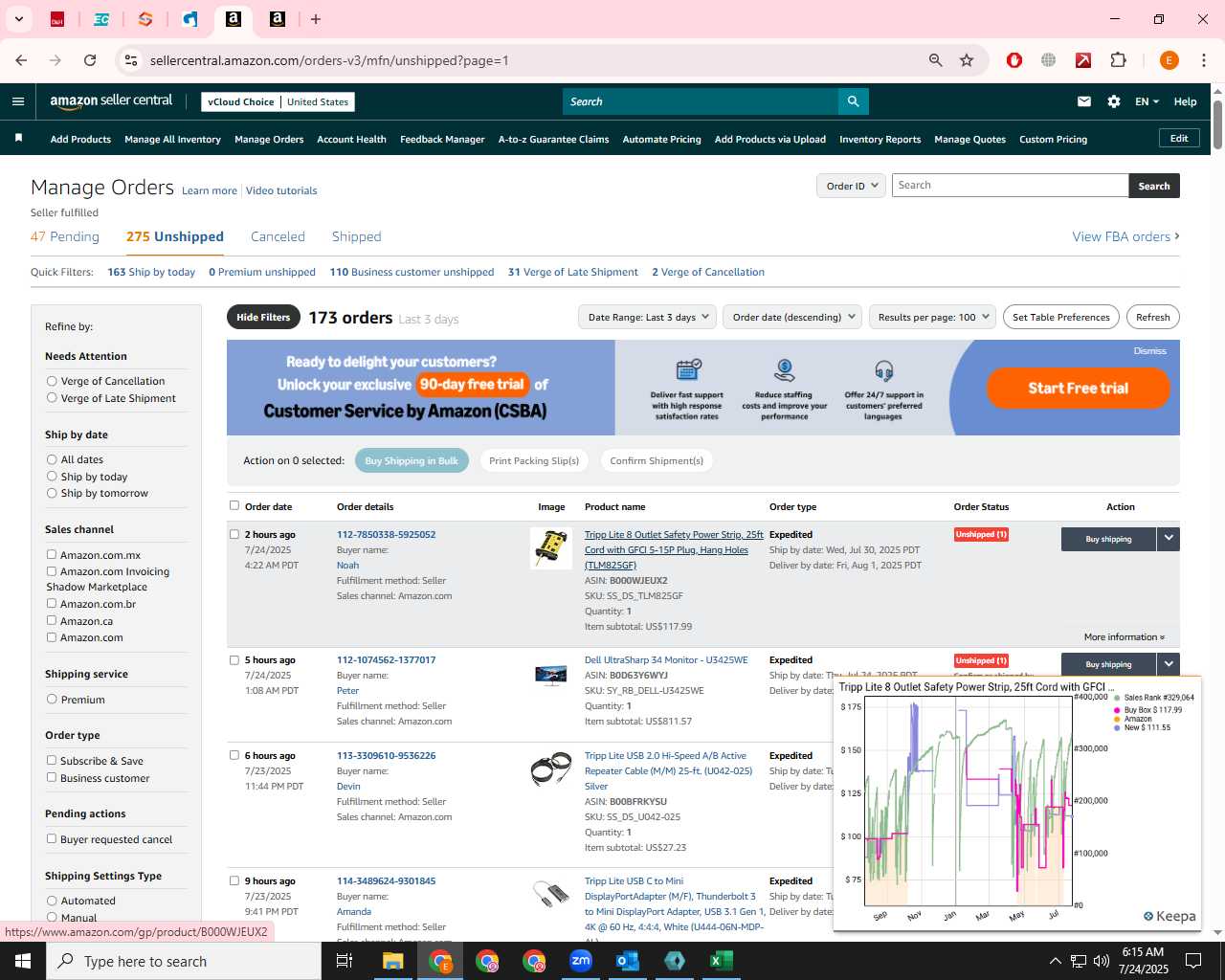Reload the page with browser refresh icon
Viewport: 1225px width, 980px height.
(90, 60)
